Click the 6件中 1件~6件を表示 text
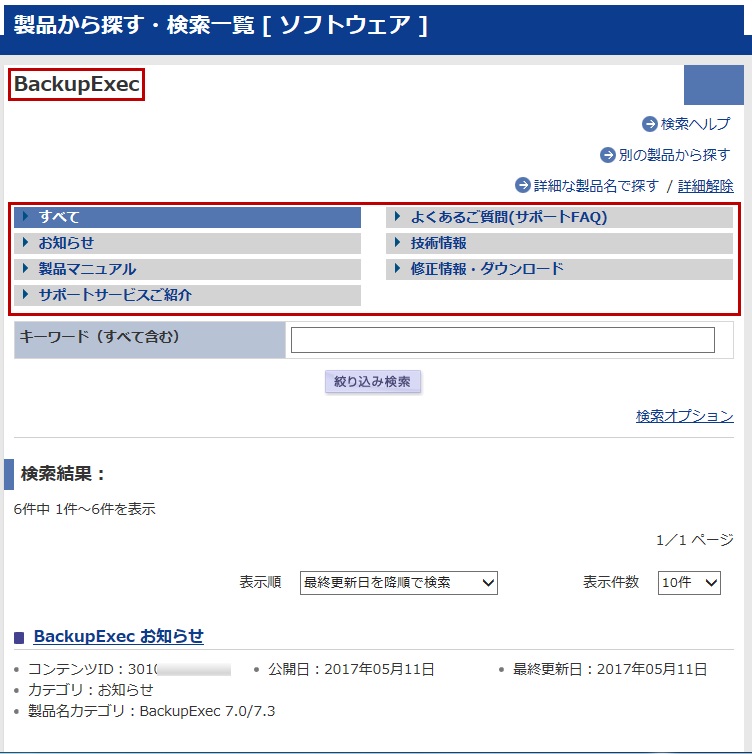The image size is (752, 754). coord(85,509)
